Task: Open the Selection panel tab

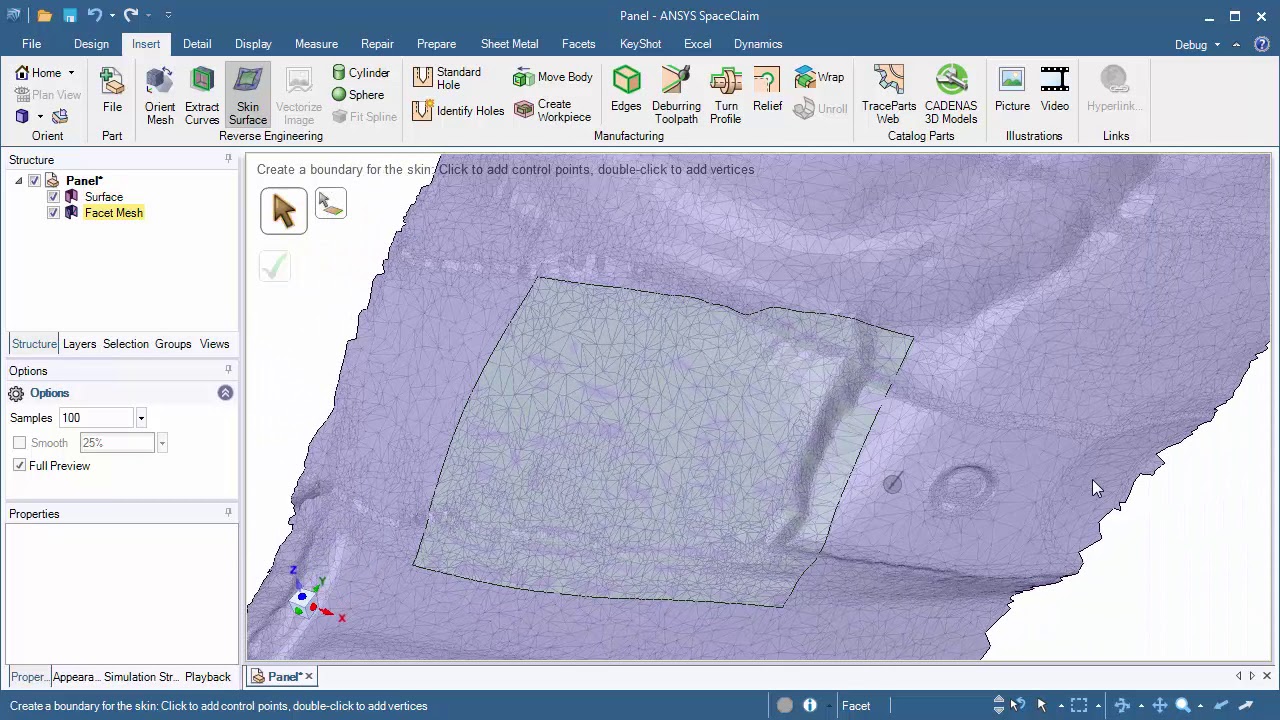Action: click(x=126, y=344)
